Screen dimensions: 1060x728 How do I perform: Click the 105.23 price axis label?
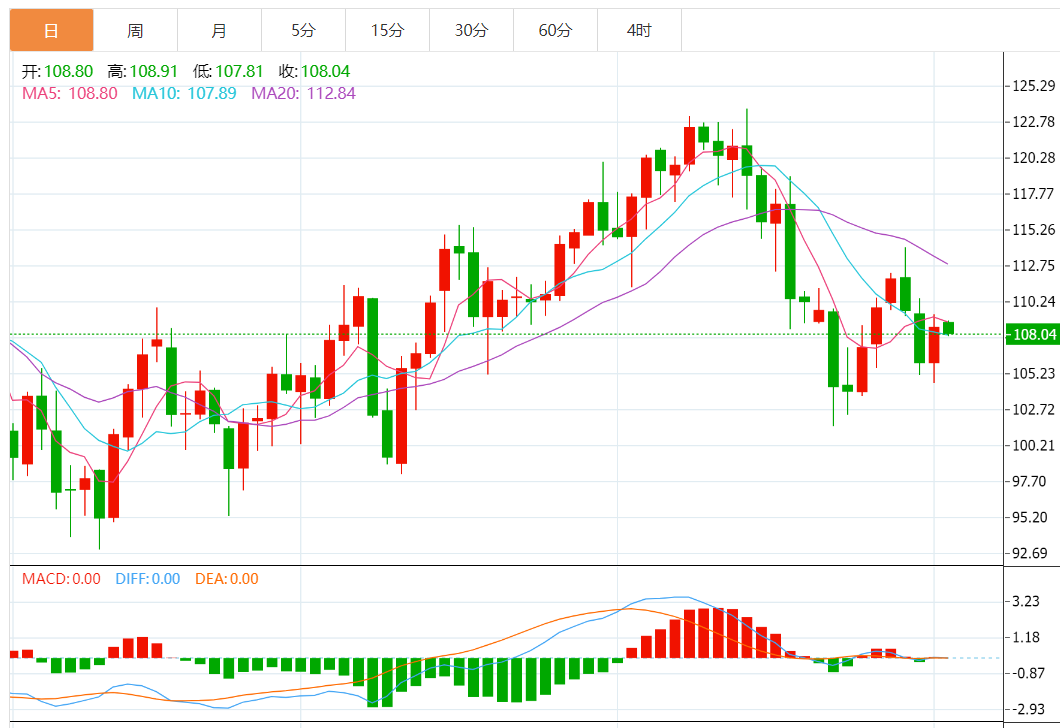coord(1034,373)
